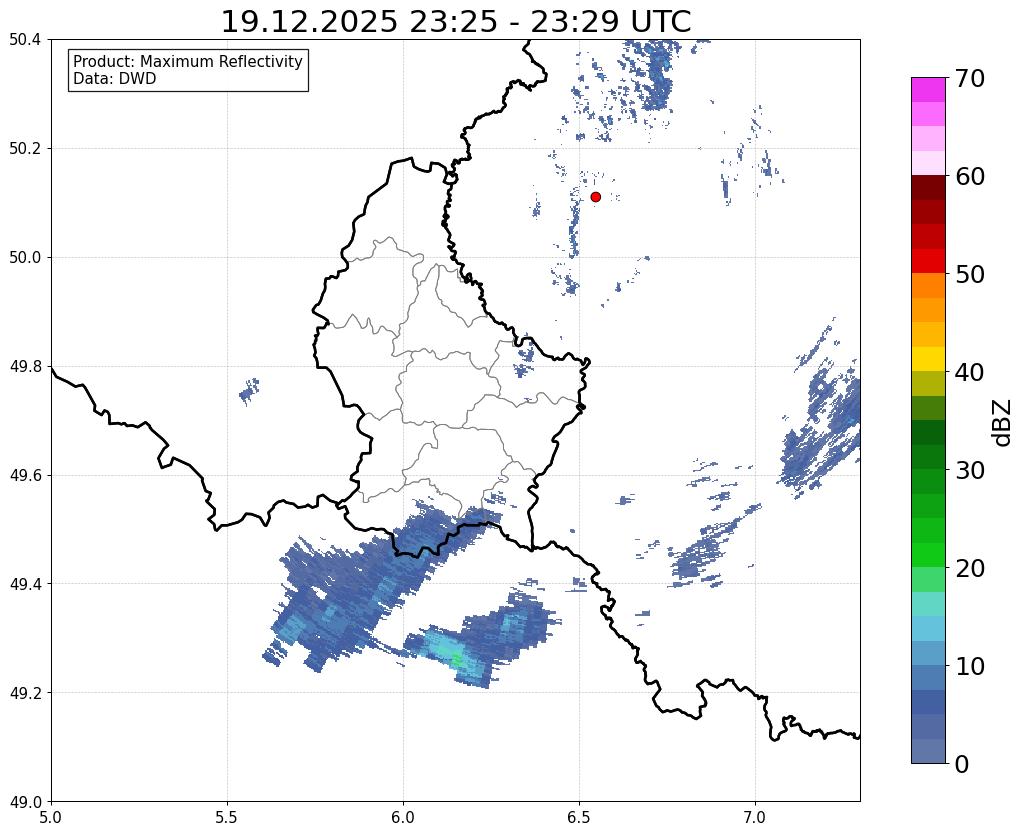The image size is (1023, 834).
Task: Click y-axis latitude label 49.4
Action: click(25, 584)
